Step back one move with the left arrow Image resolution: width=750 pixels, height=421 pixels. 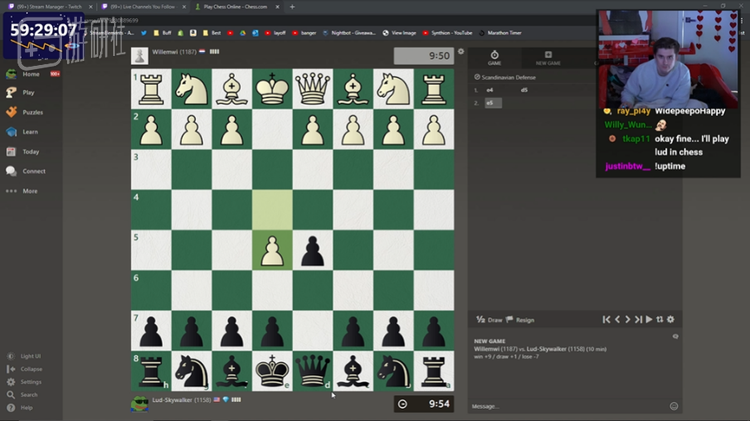pyautogui.click(x=617, y=320)
